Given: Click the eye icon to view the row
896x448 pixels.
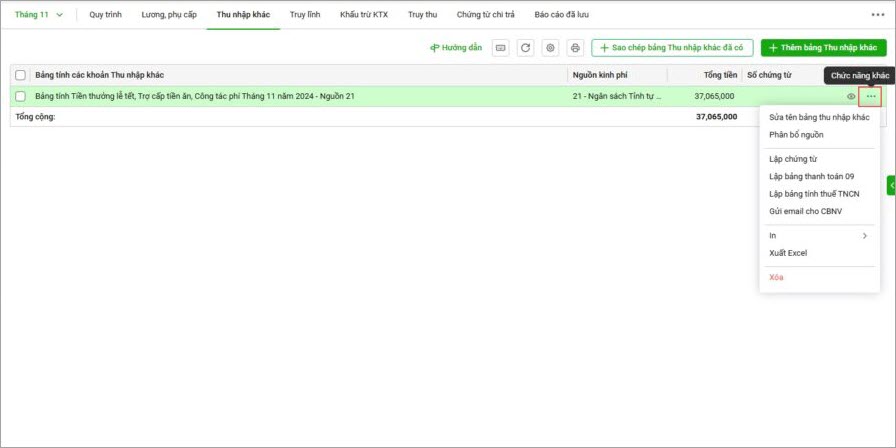Looking at the screenshot, I should pyautogui.click(x=851, y=97).
